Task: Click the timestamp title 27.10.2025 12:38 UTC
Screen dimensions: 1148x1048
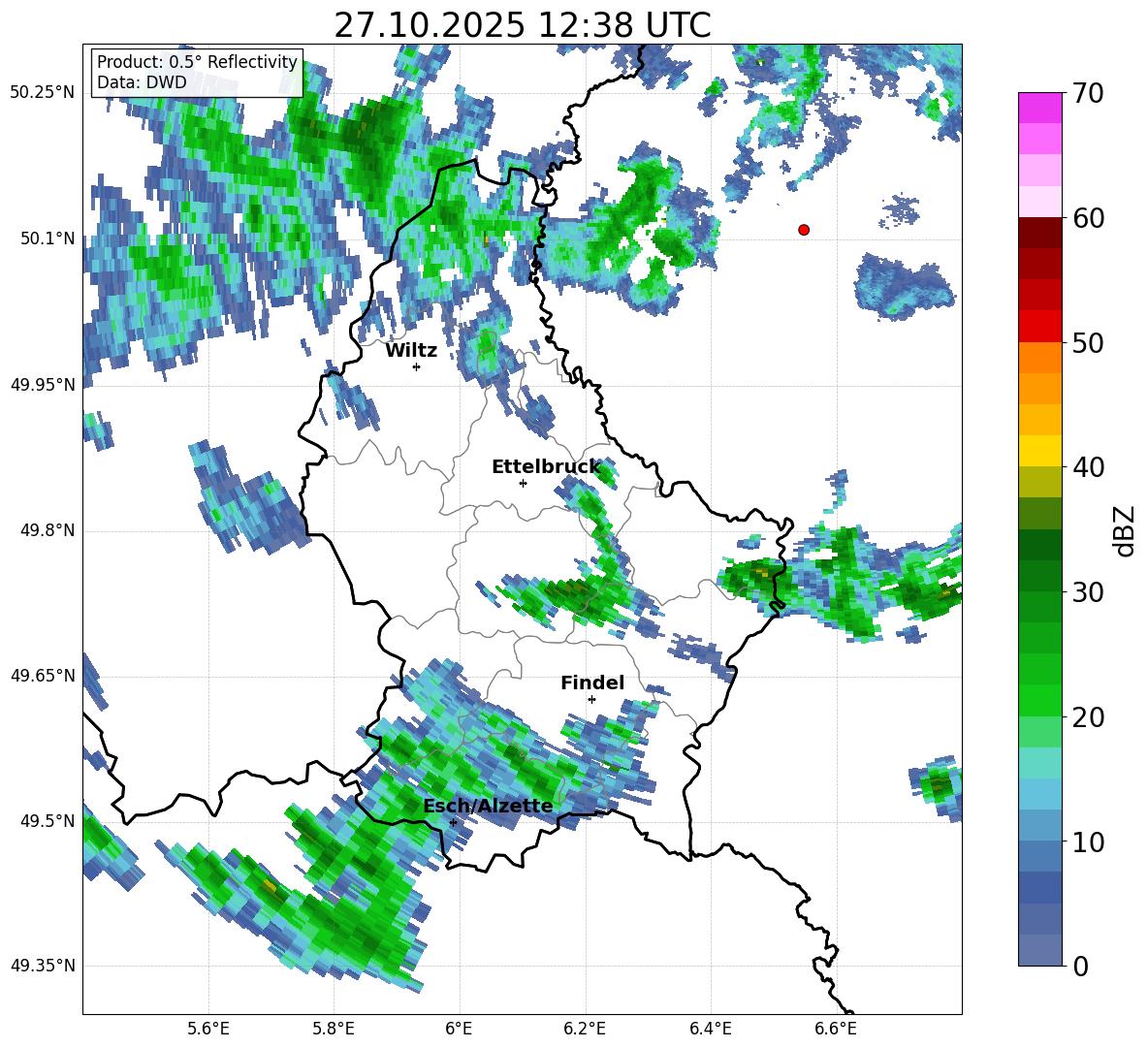Action: (x=523, y=25)
